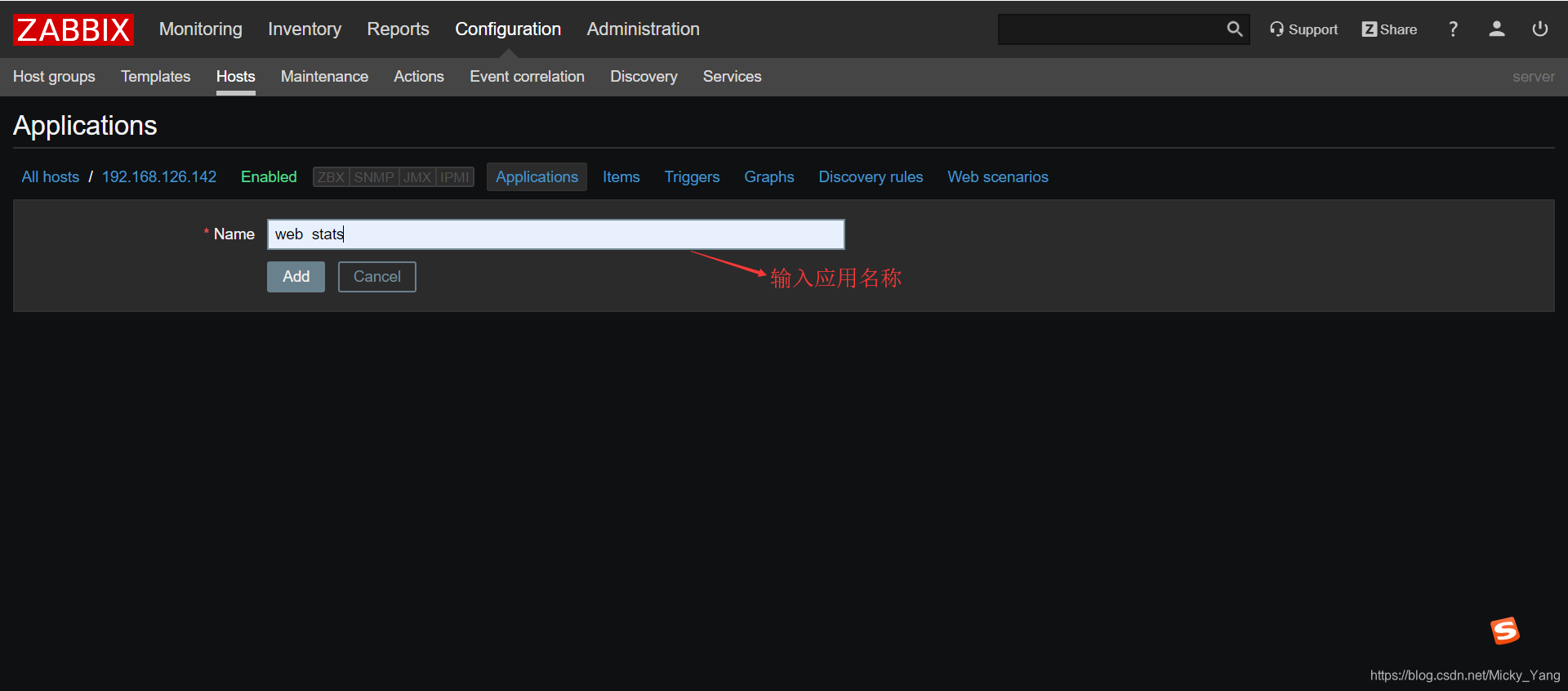1568x691 pixels.
Task: Go to Discovery submenu
Action: (x=644, y=77)
